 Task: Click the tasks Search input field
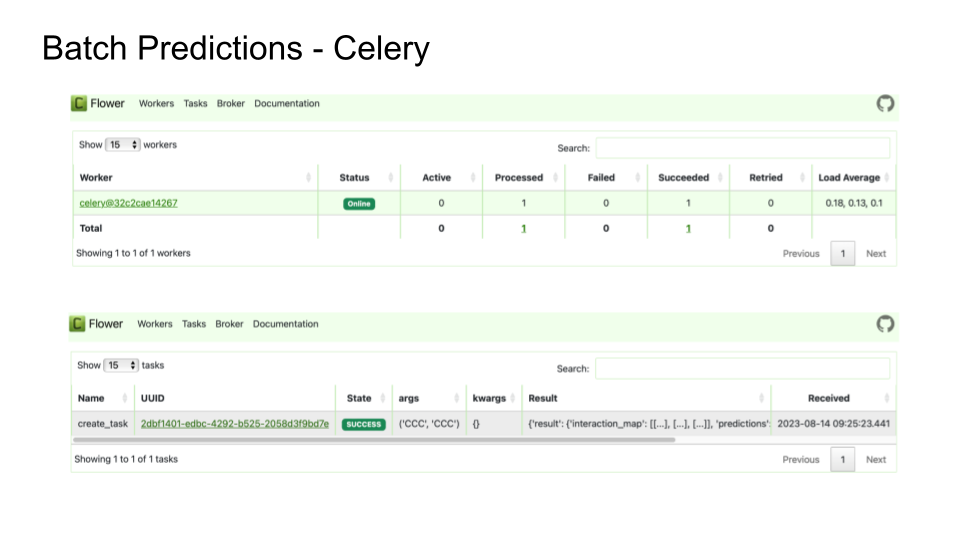(x=742, y=368)
